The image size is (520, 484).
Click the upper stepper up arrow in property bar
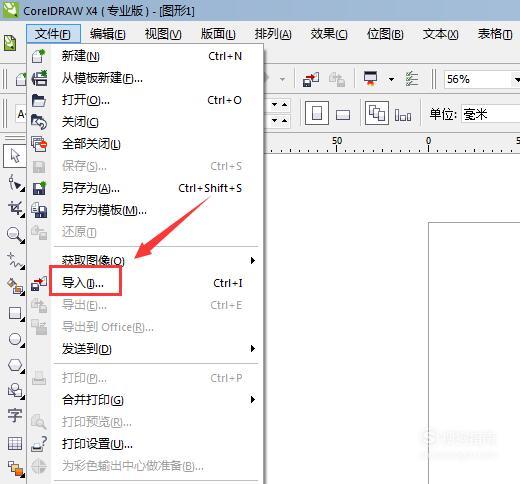pyautogui.click(x=285, y=105)
